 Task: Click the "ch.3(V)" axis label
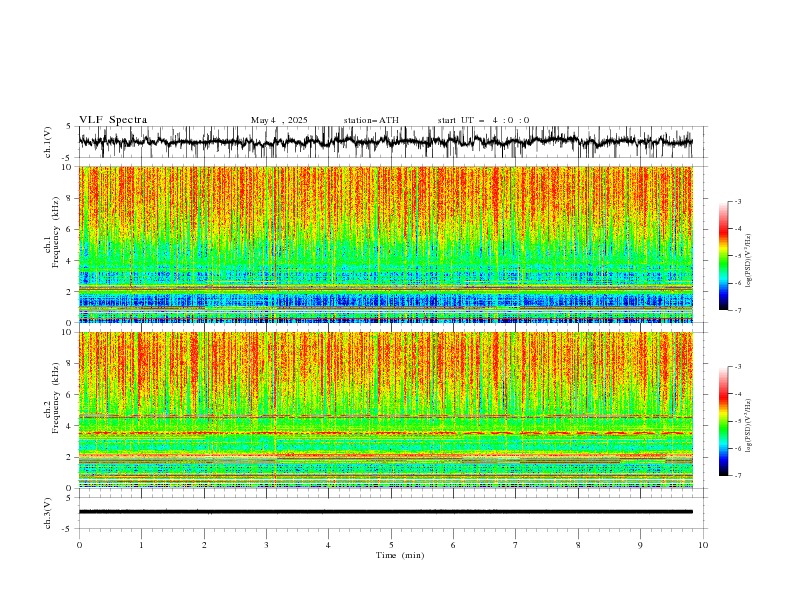(48, 513)
